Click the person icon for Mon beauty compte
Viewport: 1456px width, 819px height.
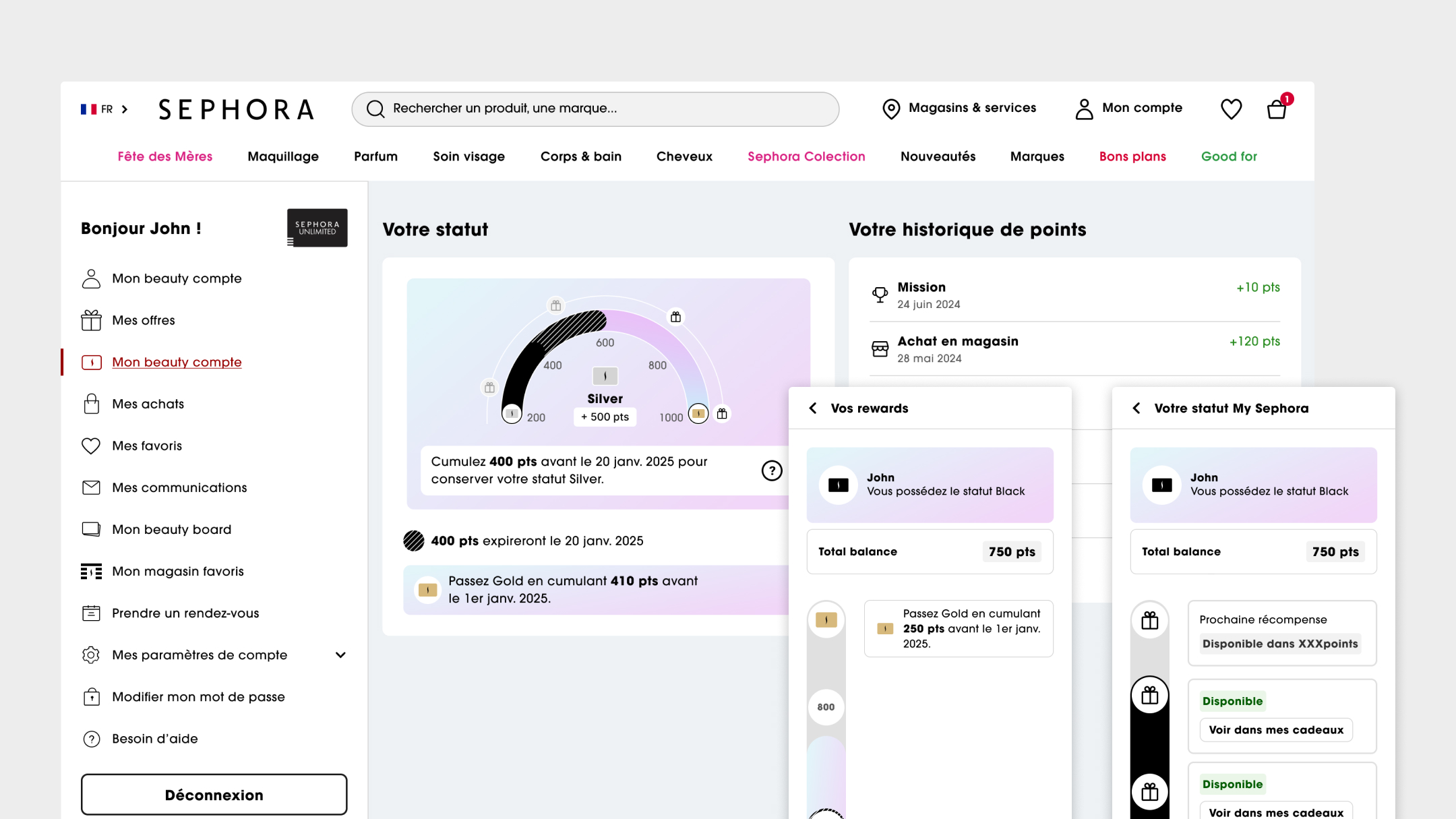coord(91,278)
